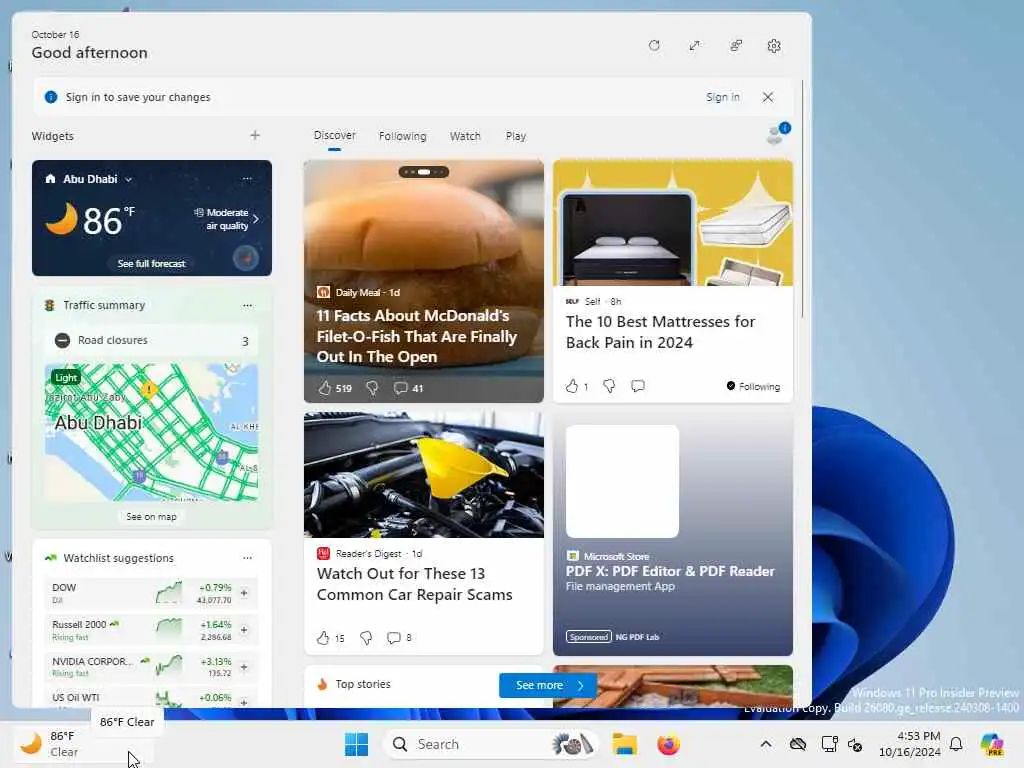
Task: Open the Play tab
Action: [x=515, y=136]
